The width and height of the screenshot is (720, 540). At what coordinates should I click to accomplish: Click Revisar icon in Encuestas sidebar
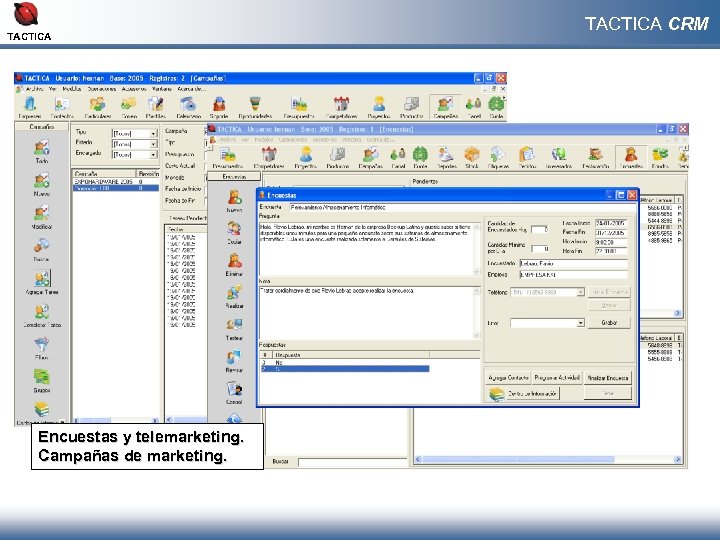234,361
